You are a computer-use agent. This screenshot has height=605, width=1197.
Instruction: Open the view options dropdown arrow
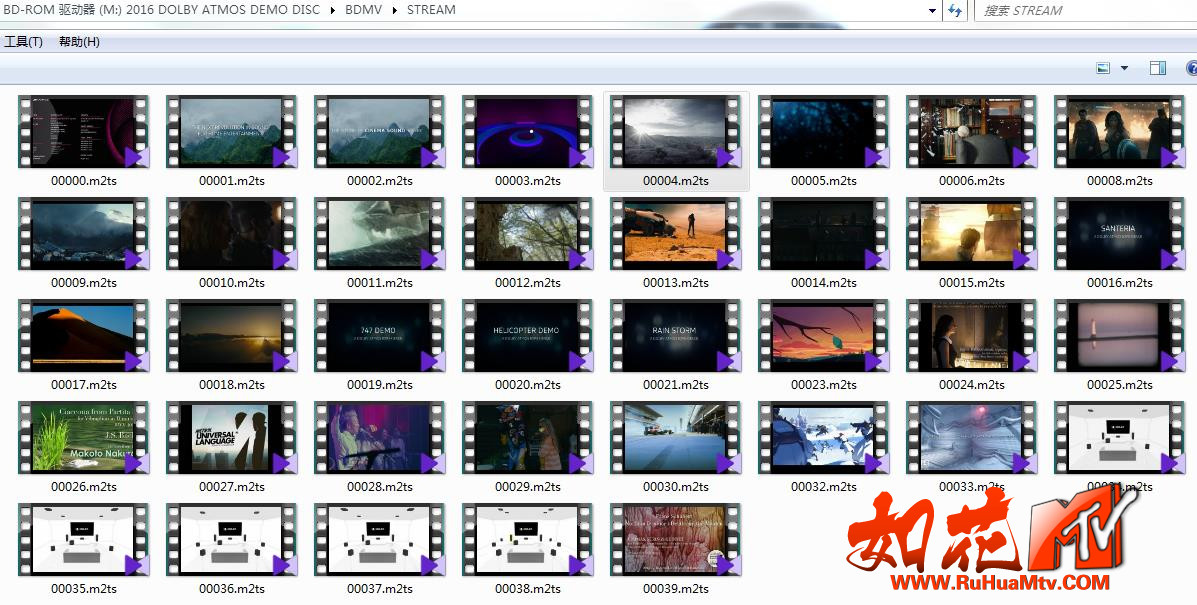[x=1124, y=68]
